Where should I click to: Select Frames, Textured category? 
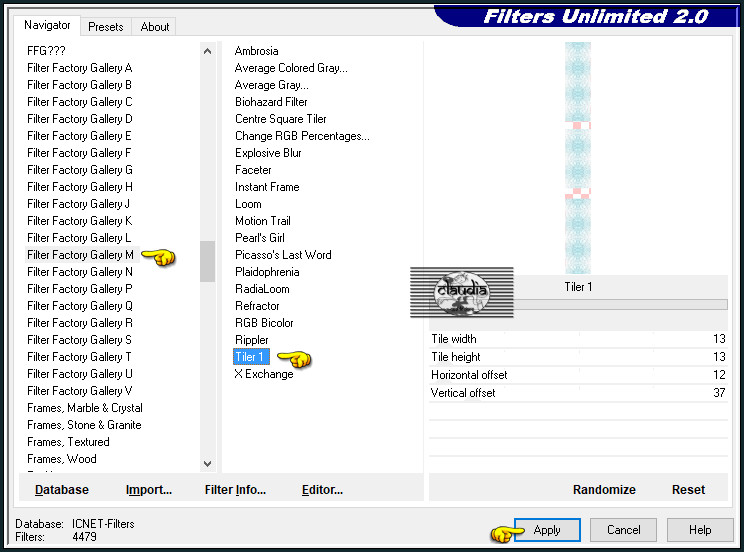point(68,442)
